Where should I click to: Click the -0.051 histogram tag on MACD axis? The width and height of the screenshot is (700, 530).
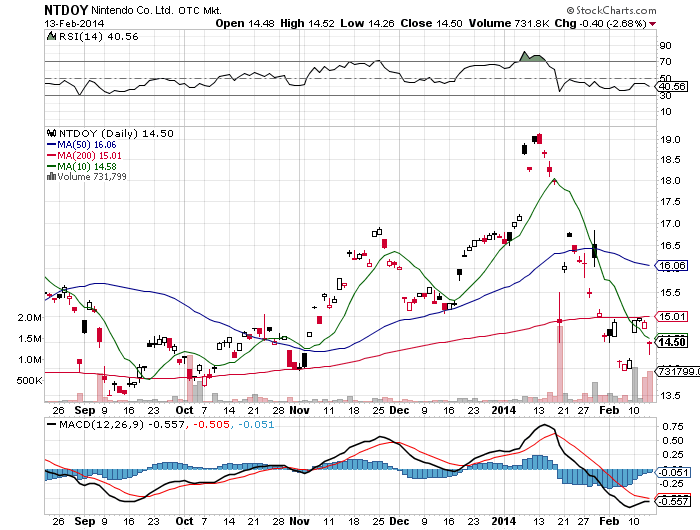pos(674,472)
